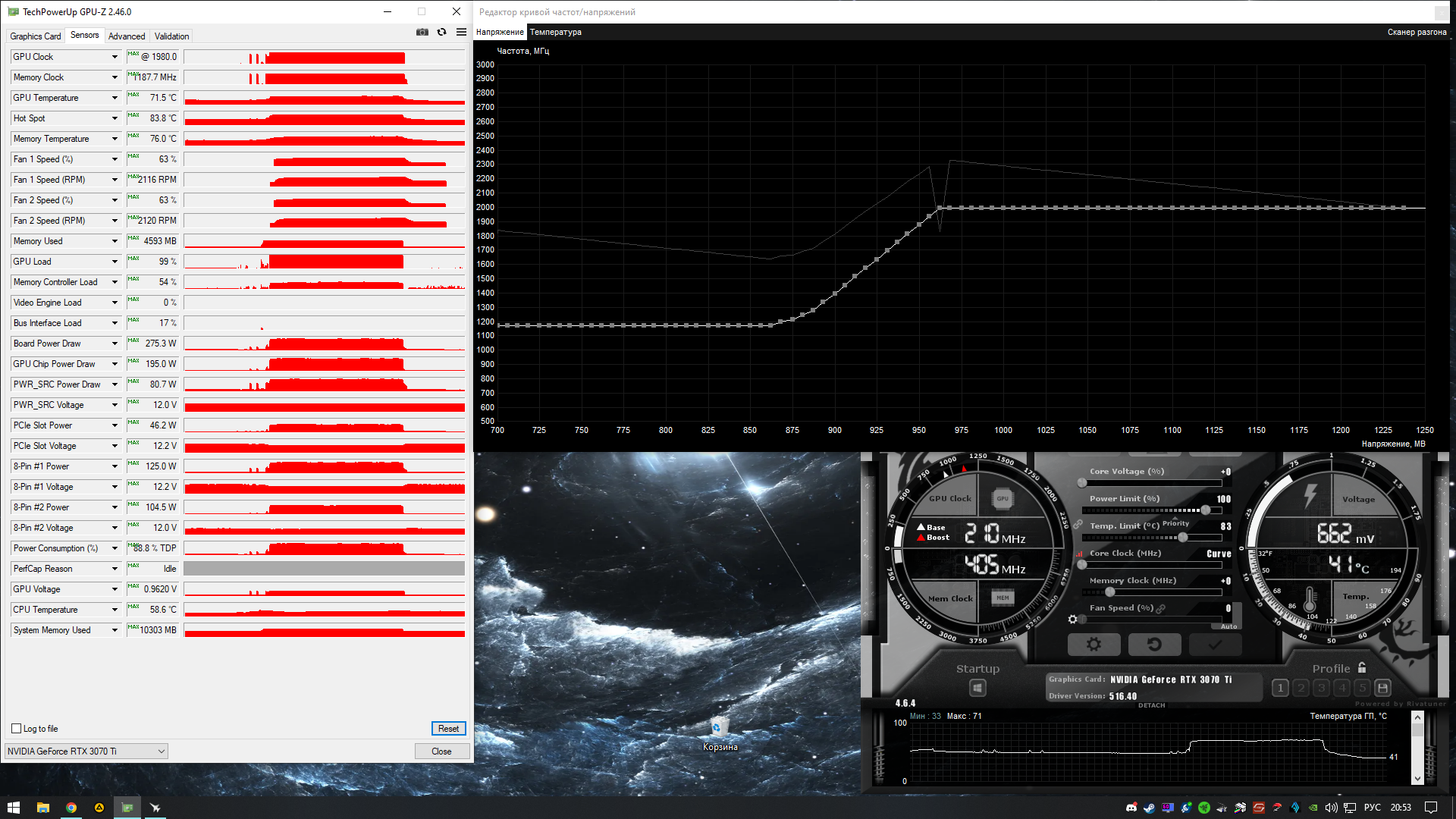Toggle Auto fan speed mode
Viewport: 1456px width, 819px height.
click(x=1228, y=626)
